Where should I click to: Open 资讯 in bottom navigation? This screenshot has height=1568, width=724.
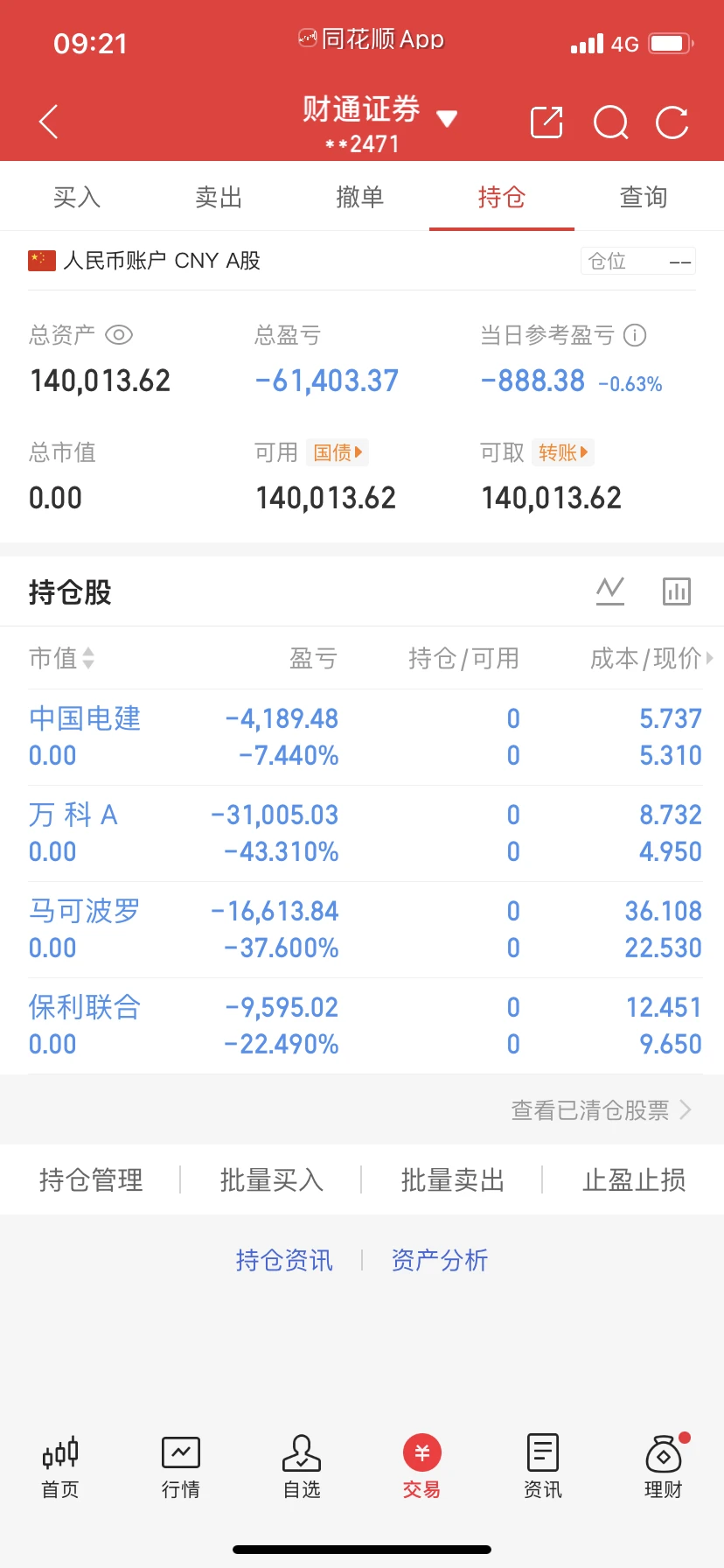(x=543, y=1467)
